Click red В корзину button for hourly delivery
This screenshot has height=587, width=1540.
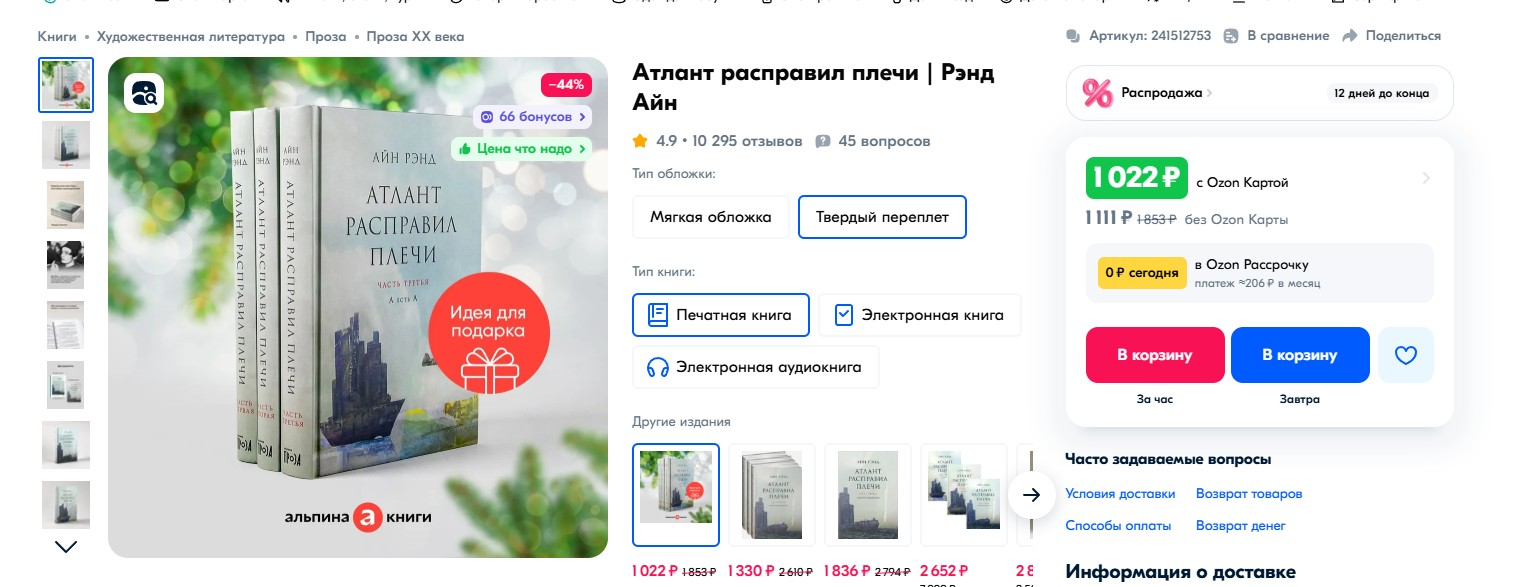[1155, 355]
